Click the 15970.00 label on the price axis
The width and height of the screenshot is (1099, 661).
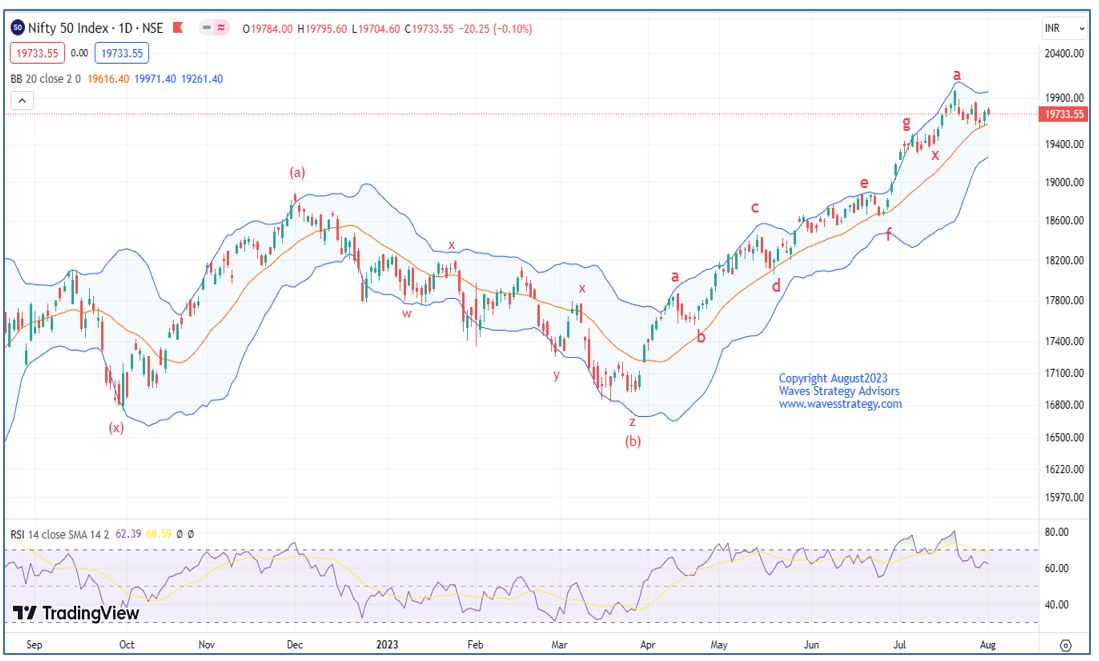1064,497
